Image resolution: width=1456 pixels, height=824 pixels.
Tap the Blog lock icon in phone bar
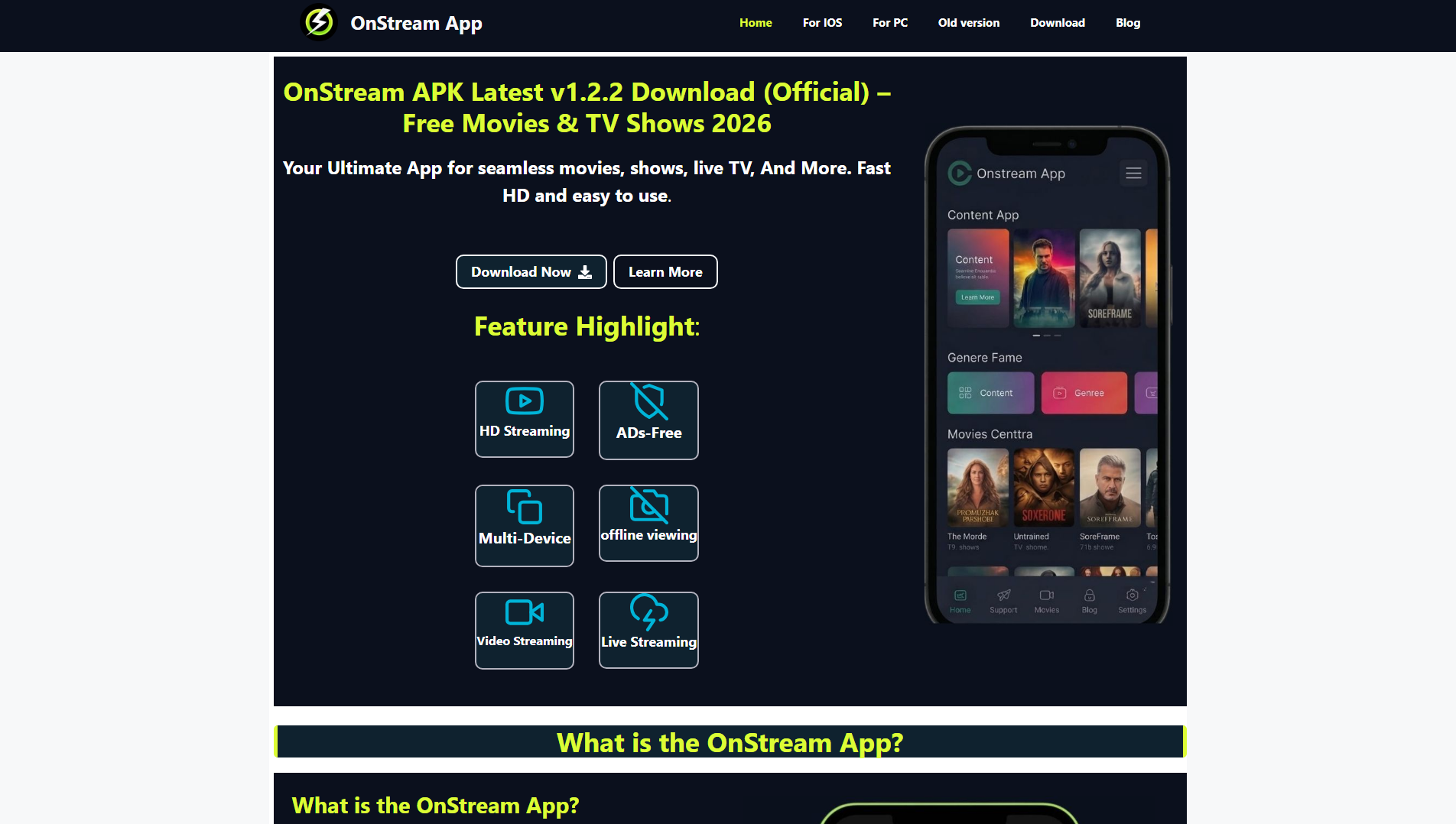[x=1090, y=595]
